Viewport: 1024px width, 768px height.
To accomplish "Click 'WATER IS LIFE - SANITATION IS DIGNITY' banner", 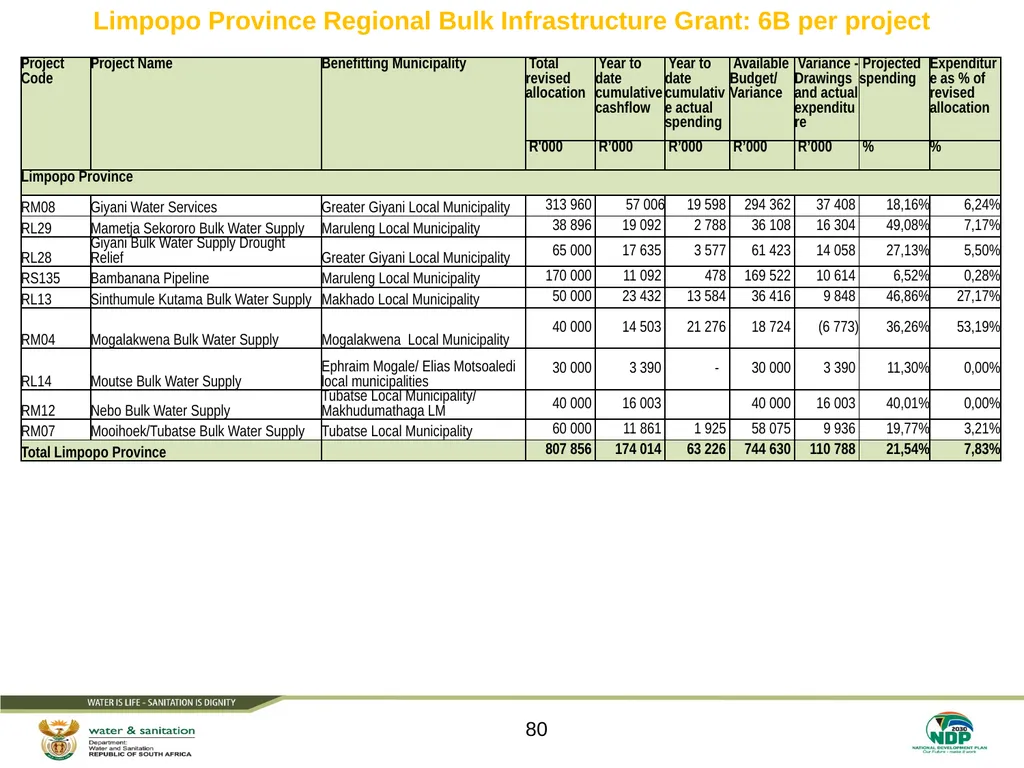I will pyautogui.click(x=161, y=703).
